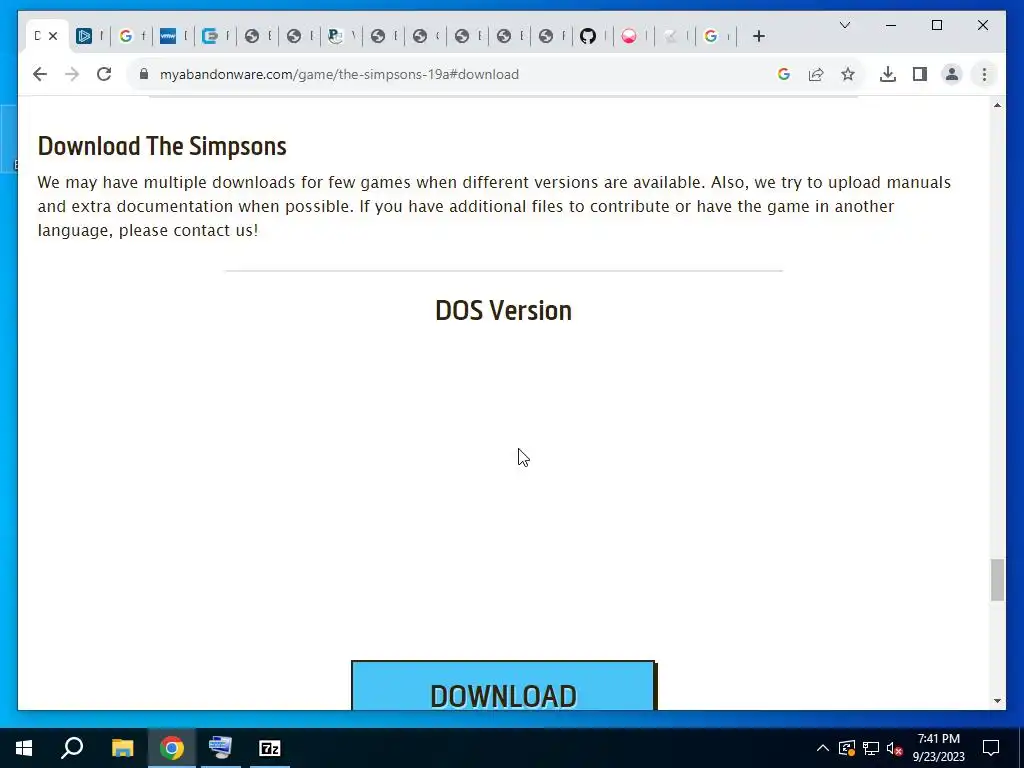
Task: Open the Windows Start menu
Action: click(24, 748)
